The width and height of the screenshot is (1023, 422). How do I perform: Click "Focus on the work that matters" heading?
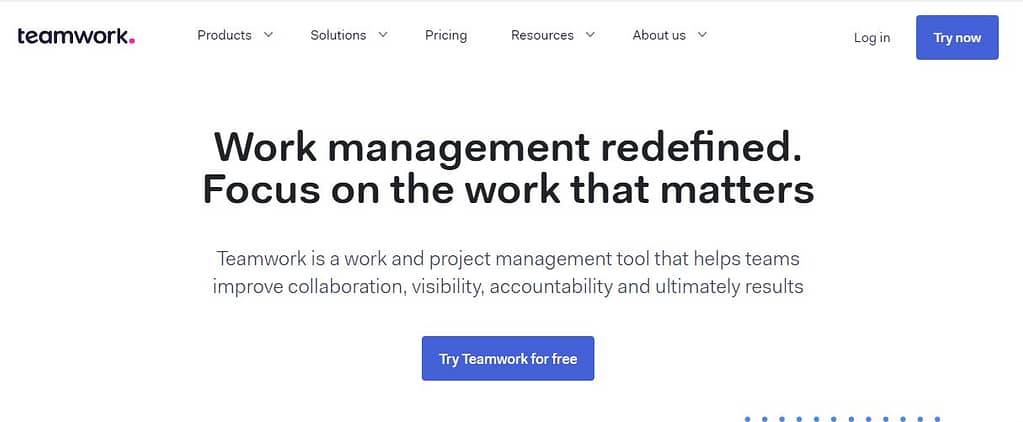[508, 190]
